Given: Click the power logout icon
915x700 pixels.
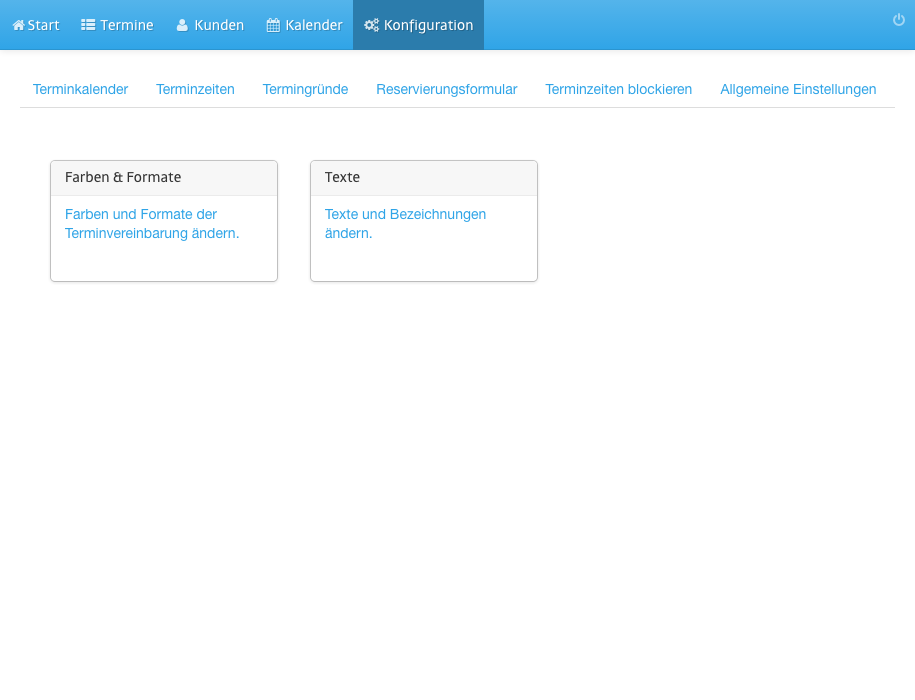Looking at the screenshot, I should point(899,20).
